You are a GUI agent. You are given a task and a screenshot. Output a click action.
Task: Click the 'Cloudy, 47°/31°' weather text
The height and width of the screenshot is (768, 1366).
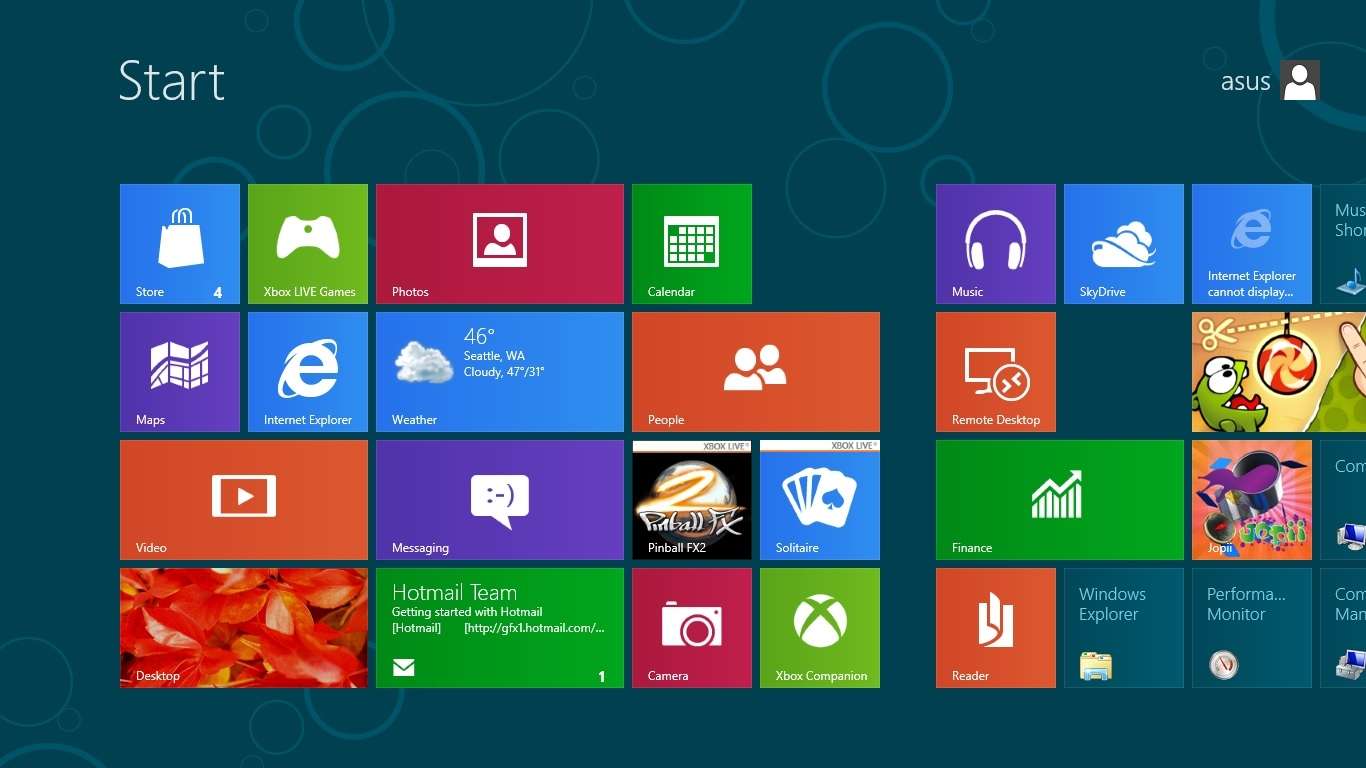pyautogui.click(x=504, y=372)
